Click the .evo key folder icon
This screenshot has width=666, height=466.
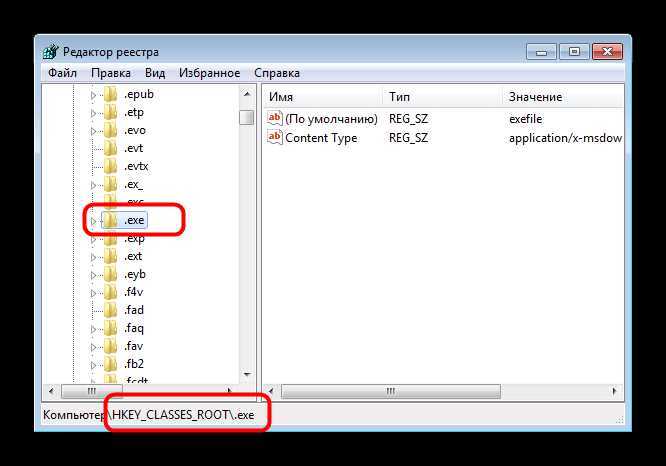[x=110, y=130]
